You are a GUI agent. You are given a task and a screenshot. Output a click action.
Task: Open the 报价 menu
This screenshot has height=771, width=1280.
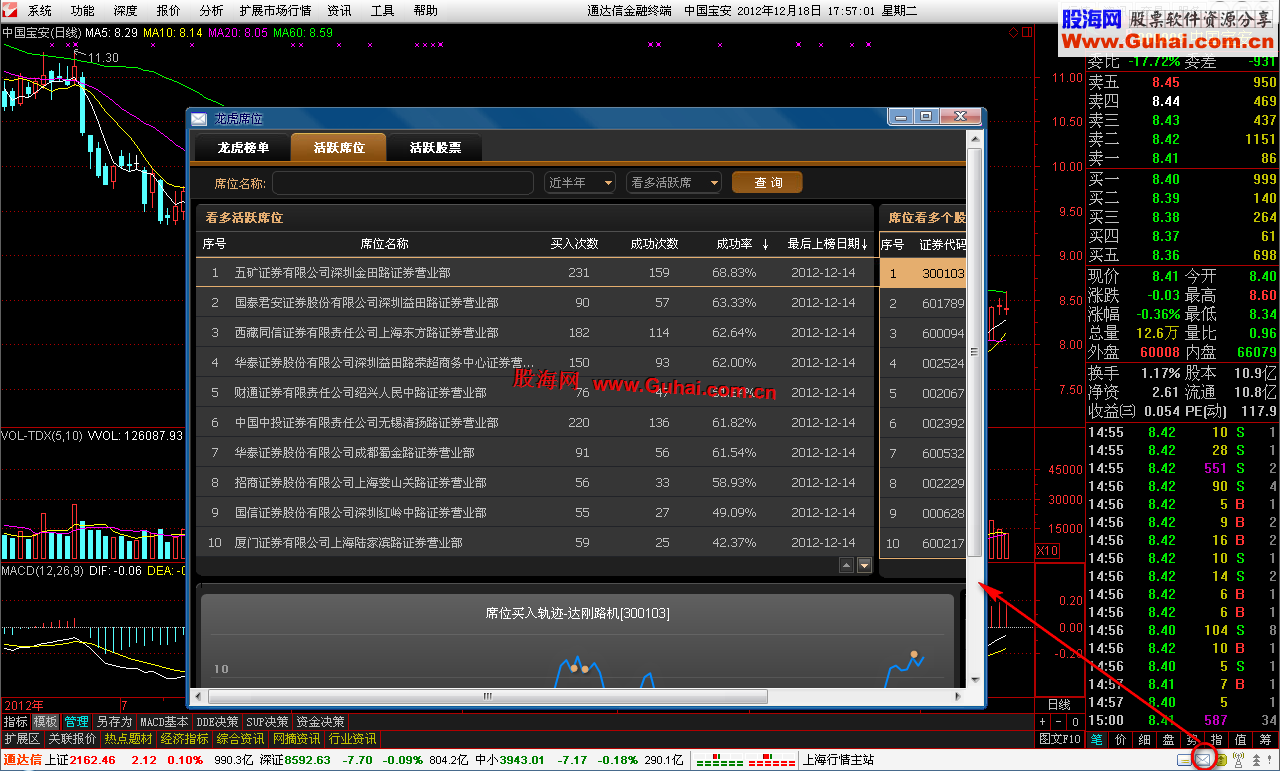[x=169, y=11]
